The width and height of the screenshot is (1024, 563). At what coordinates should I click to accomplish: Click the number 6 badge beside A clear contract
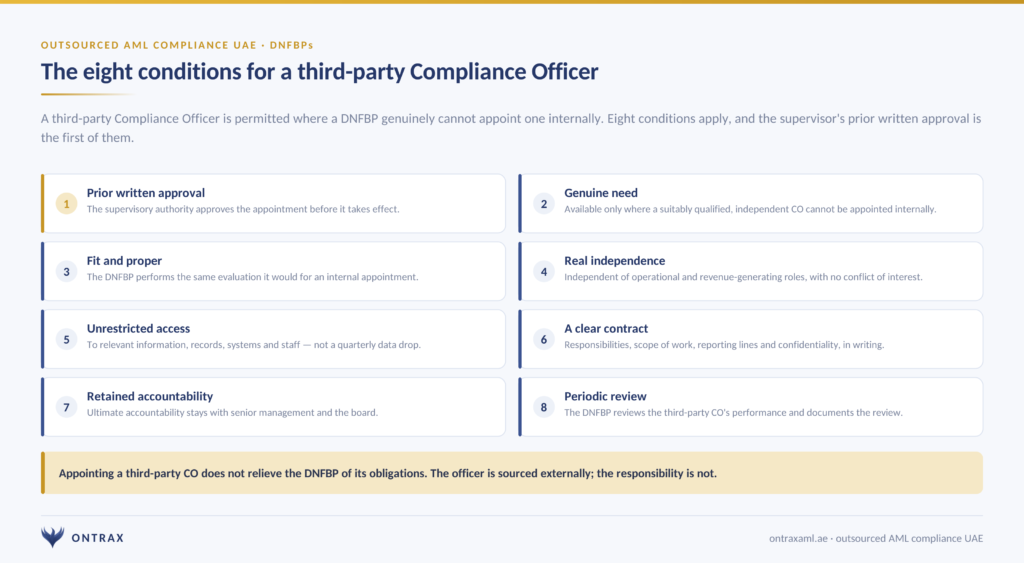click(543, 340)
